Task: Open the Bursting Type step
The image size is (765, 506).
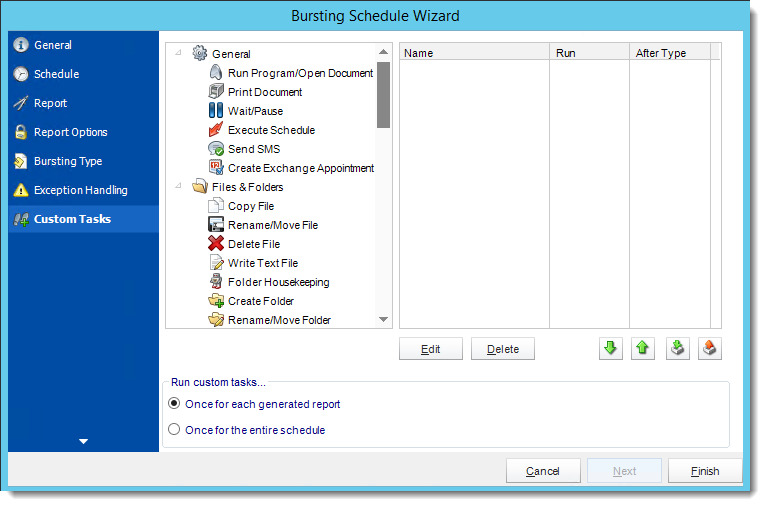Action: pyautogui.click(x=83, y=161)
